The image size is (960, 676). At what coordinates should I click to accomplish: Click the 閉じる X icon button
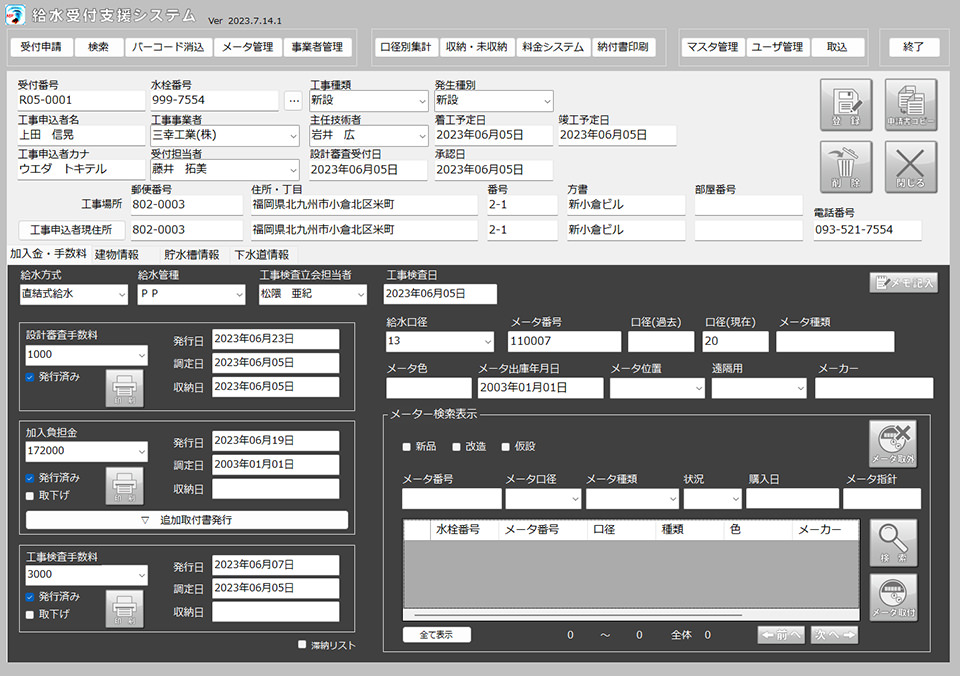910,166
